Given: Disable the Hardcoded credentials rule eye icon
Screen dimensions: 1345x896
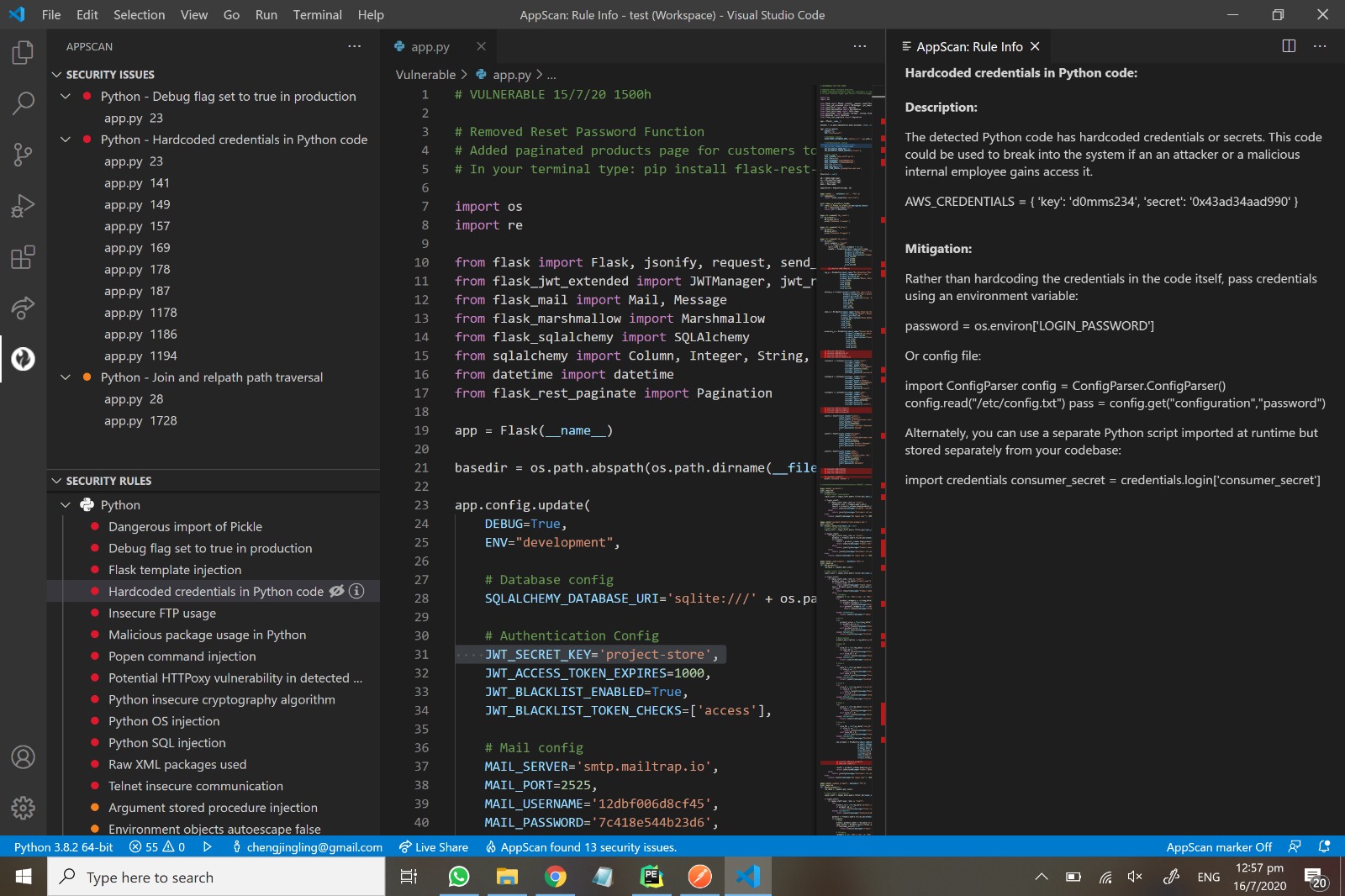Looking at the screenshot, I should (336, 591).
